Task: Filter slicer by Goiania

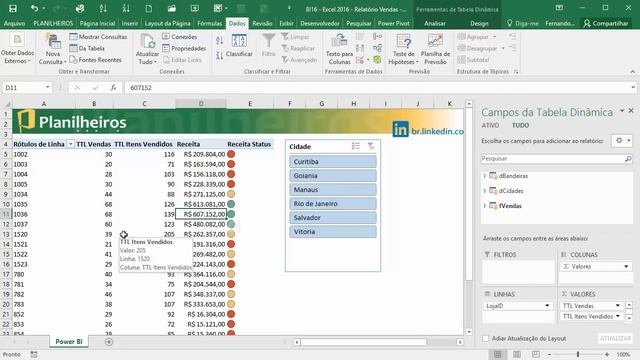Action: [333, 176]
